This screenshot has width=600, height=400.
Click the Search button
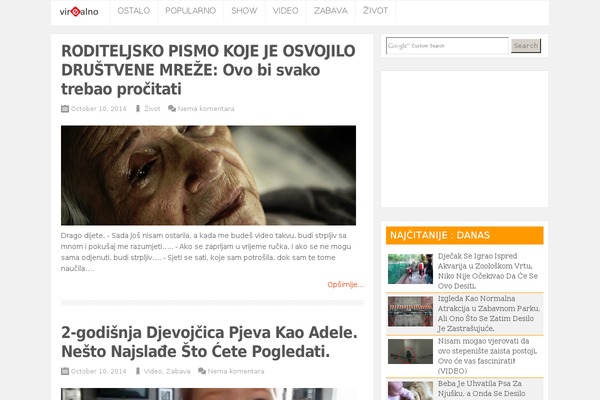[x=526, y=46]
